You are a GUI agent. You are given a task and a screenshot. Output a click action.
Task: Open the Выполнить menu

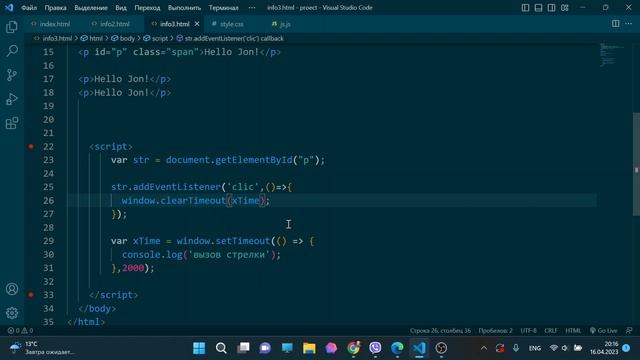click(x=184, y=7)
